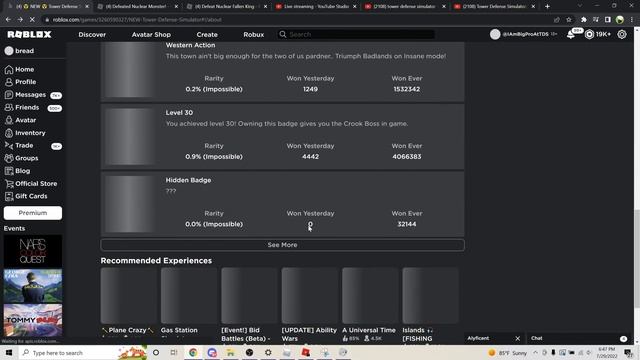The image size is (640, 360).
Task: Open the browser extensions puzzle icon
Action: coord(584,20)
